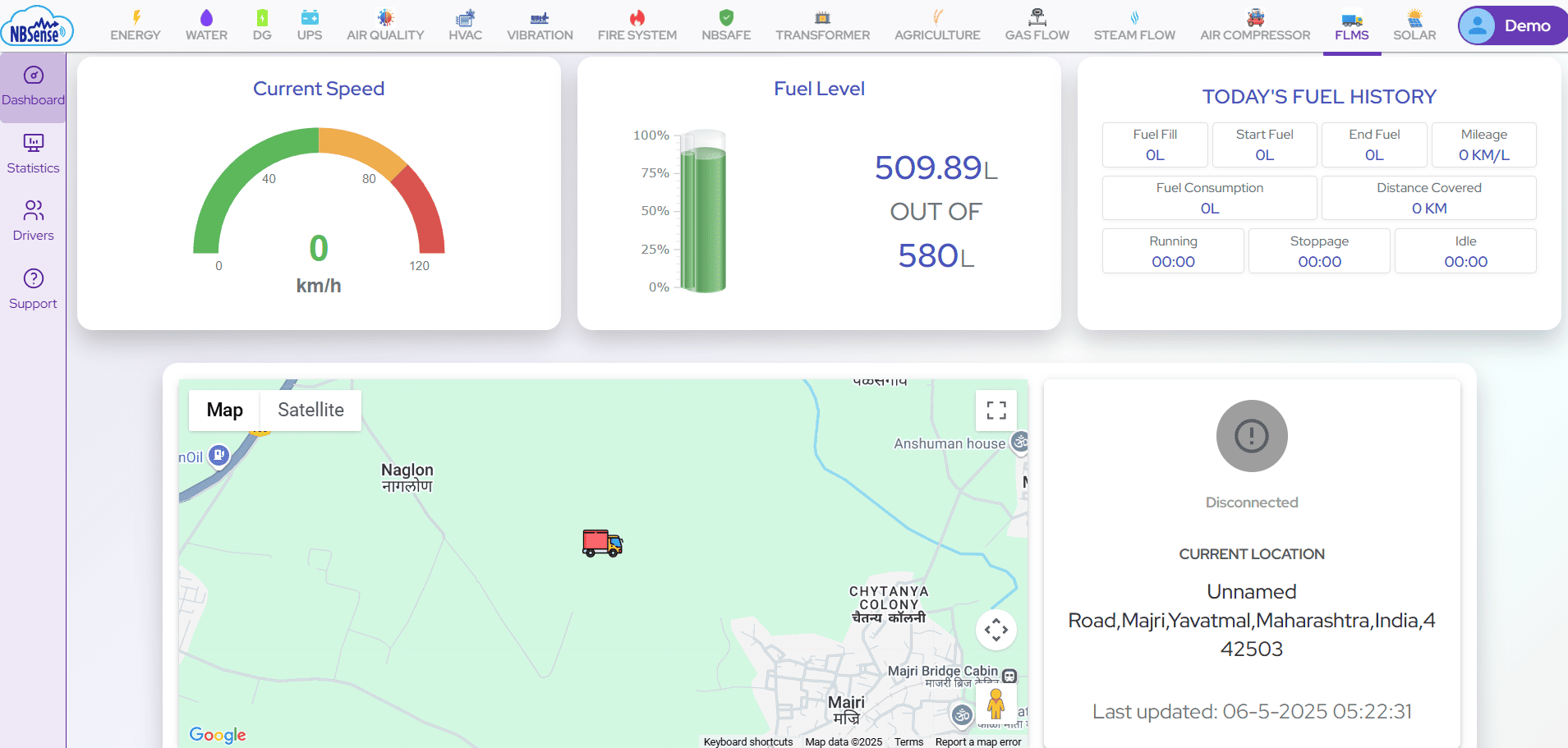Select the FLMS tab label
Screen dimensions: 1568x748
click(1352, 35)
